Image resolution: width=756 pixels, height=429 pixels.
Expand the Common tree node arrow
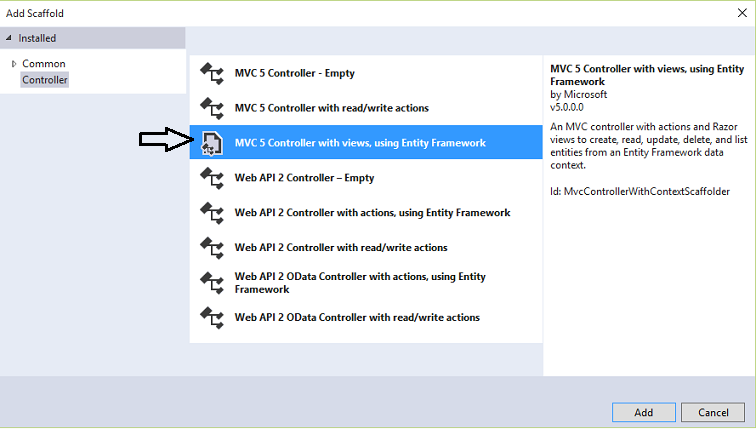(14, 64)
